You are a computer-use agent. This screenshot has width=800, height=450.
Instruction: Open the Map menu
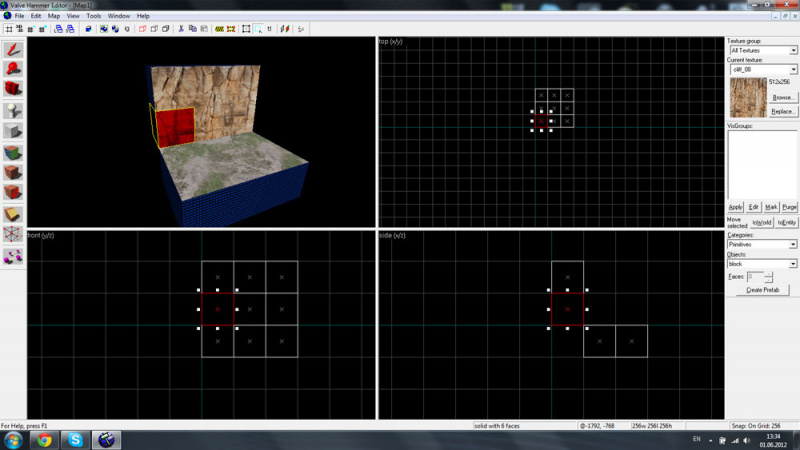click(x=54, y=16)
